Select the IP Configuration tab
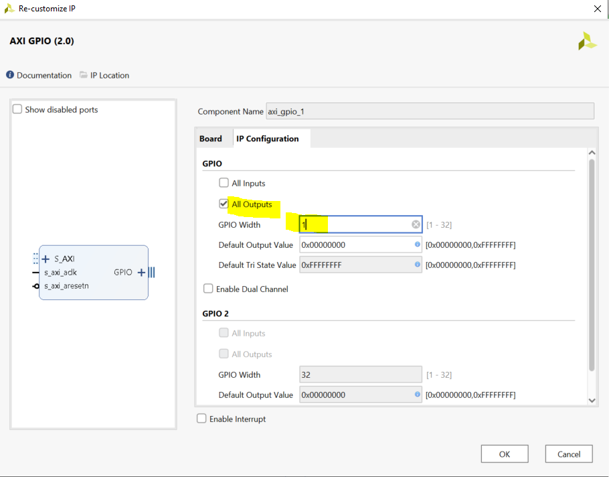The height and width of the screenshot is (477, 609). click(x=268, y=139)
